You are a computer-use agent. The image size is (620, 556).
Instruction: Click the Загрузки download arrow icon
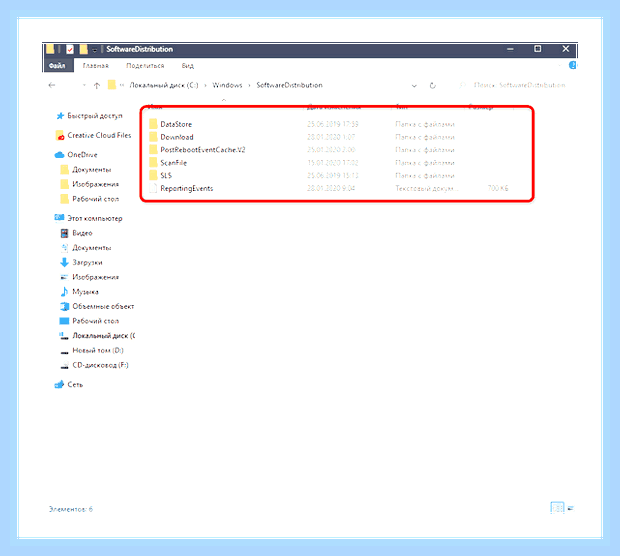(x=64, y=262)
